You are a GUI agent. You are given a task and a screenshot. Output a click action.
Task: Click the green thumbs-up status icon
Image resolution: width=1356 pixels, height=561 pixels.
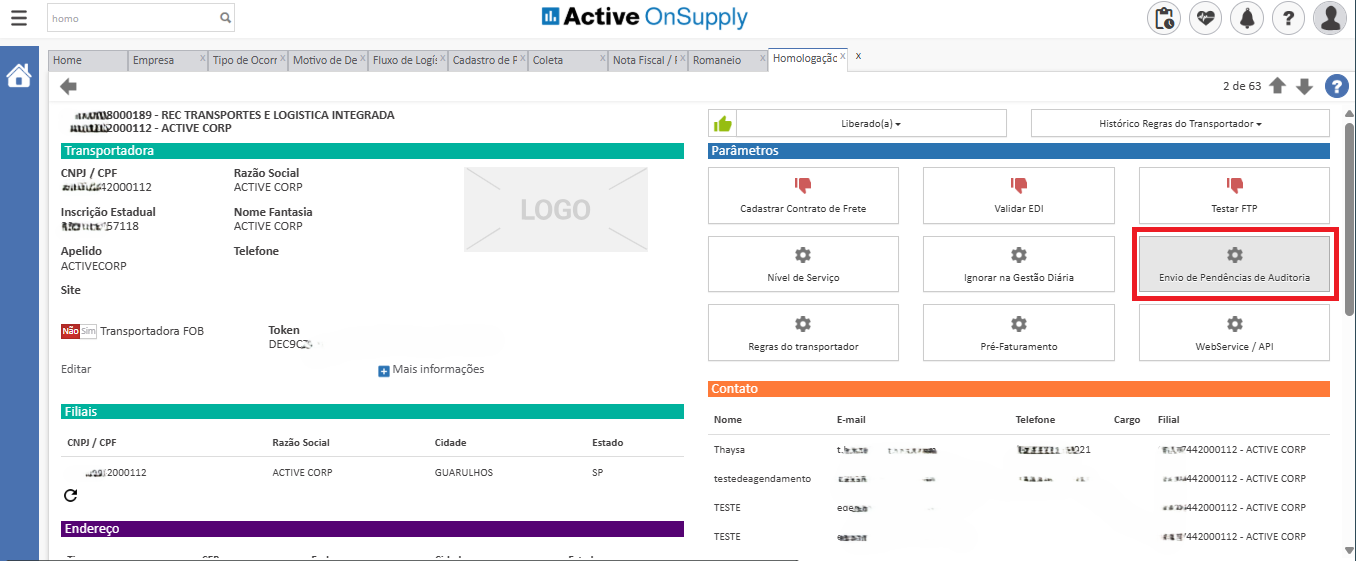tap(722, 124)
